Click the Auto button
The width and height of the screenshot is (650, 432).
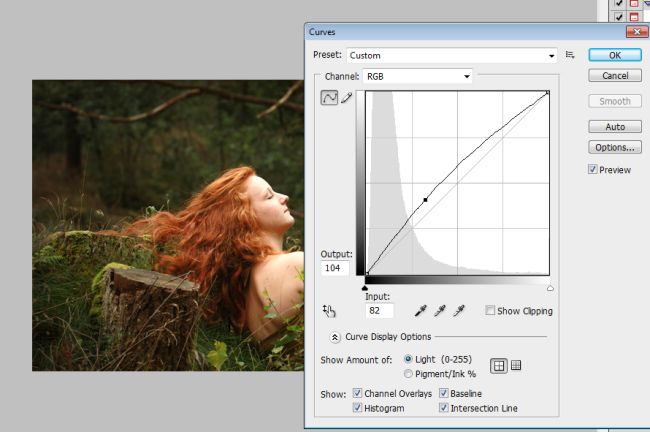pos(615,126)
